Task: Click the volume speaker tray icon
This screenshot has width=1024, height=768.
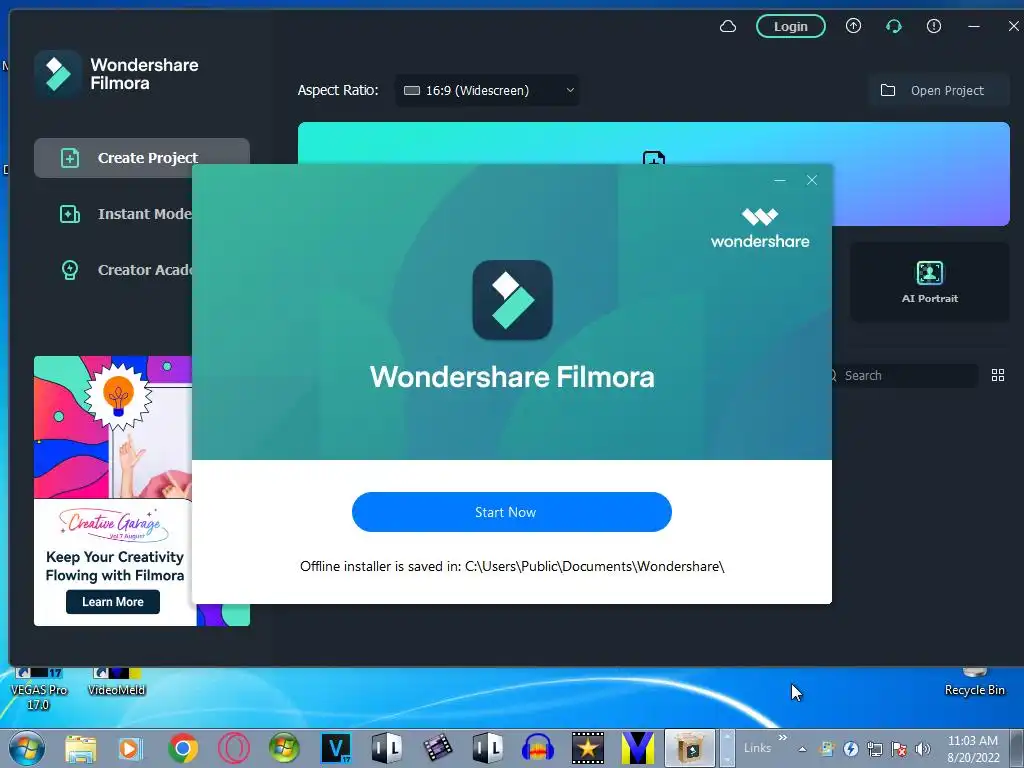Action: coord(923,749)
